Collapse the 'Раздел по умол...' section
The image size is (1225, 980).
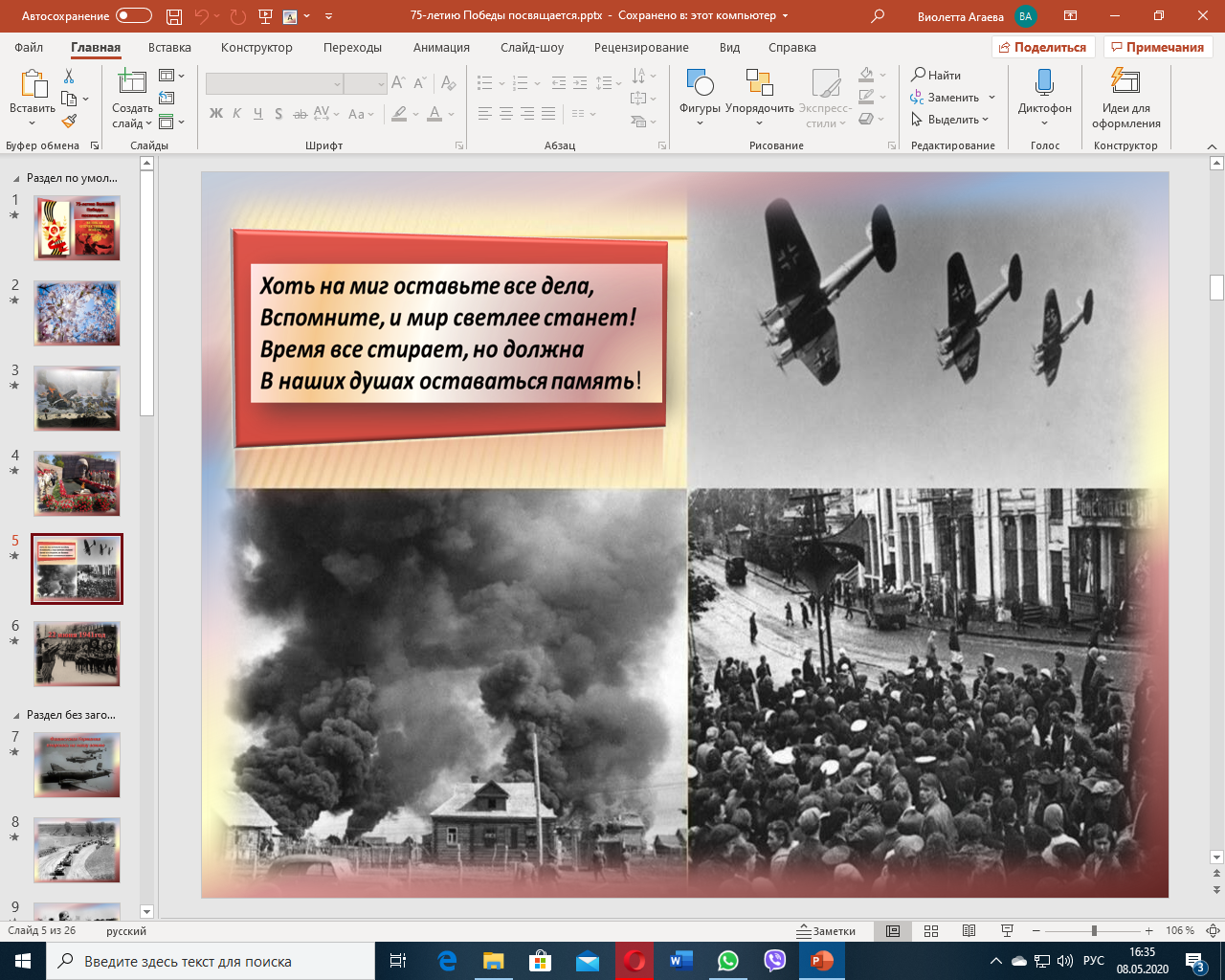(x=16, y=178)
